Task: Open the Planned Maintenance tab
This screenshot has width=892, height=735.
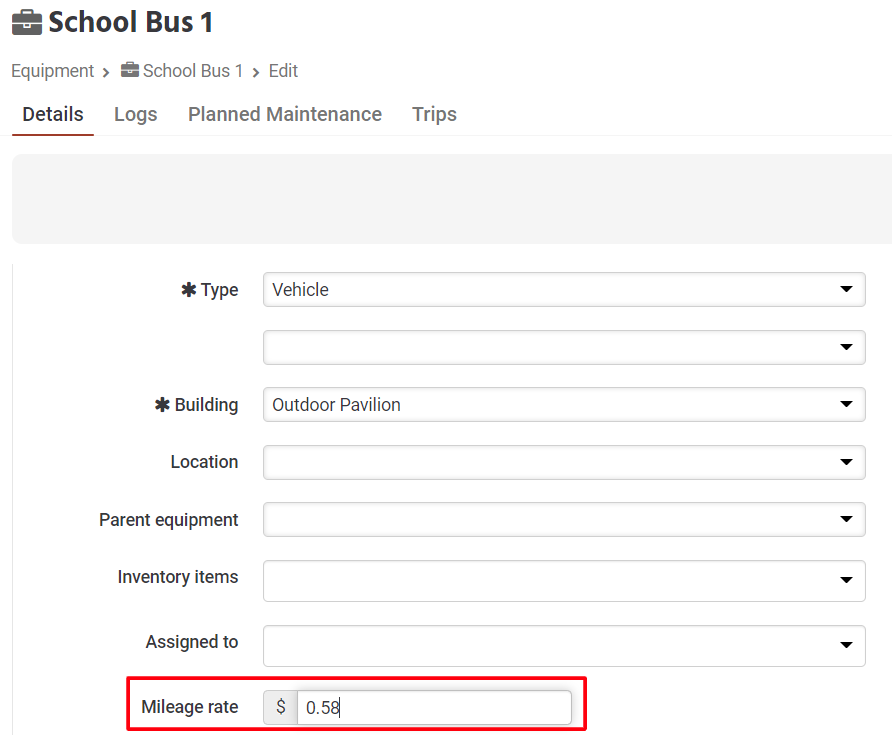Action: coord(285,114)
